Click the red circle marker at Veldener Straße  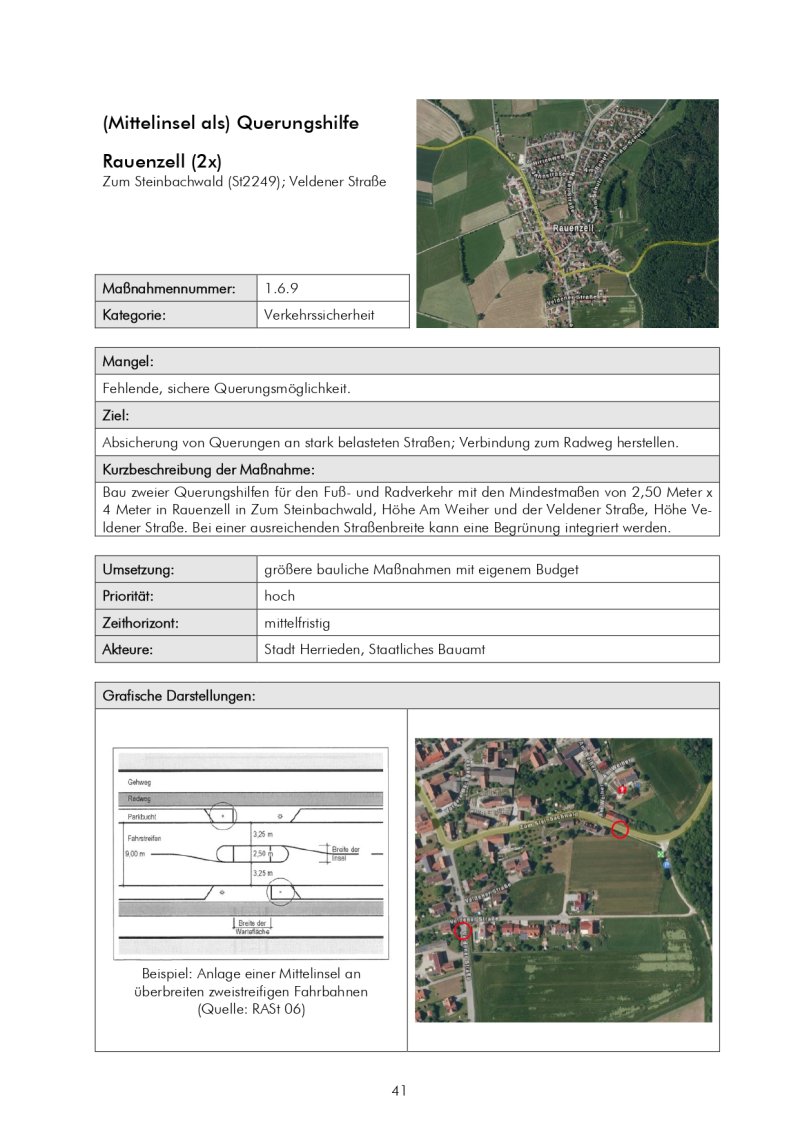tap(462, 930)
